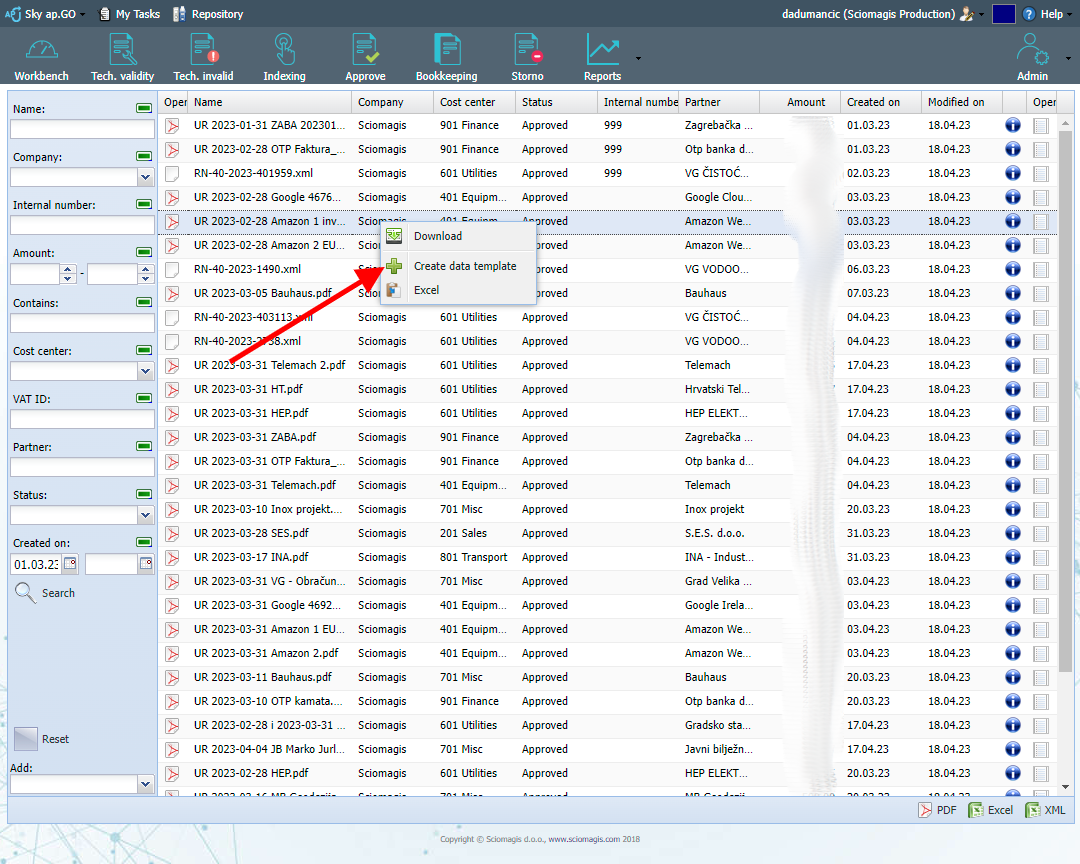Open PDF icon for UR 2023-03-05 Bauhaus.pdf row

coord(172,294)
